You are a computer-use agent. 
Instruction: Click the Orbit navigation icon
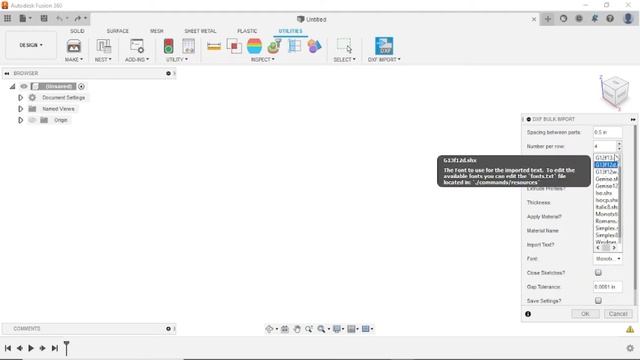click(x=269, y=329)
